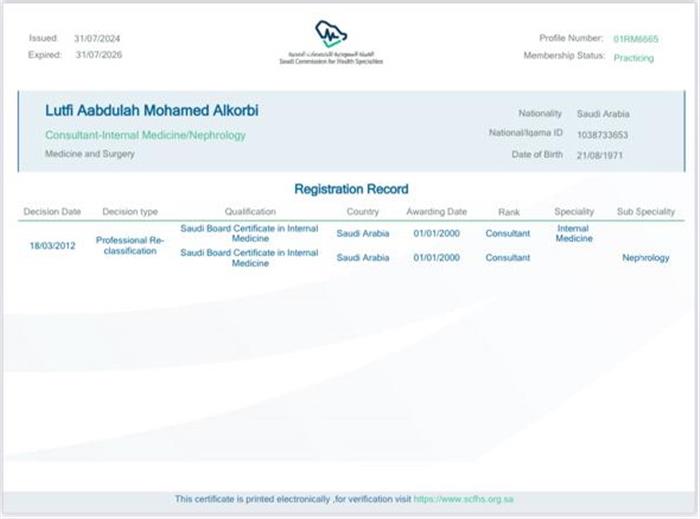Click the Decision type column header
This screenshot has width=700, height=519.
(130, 212)
